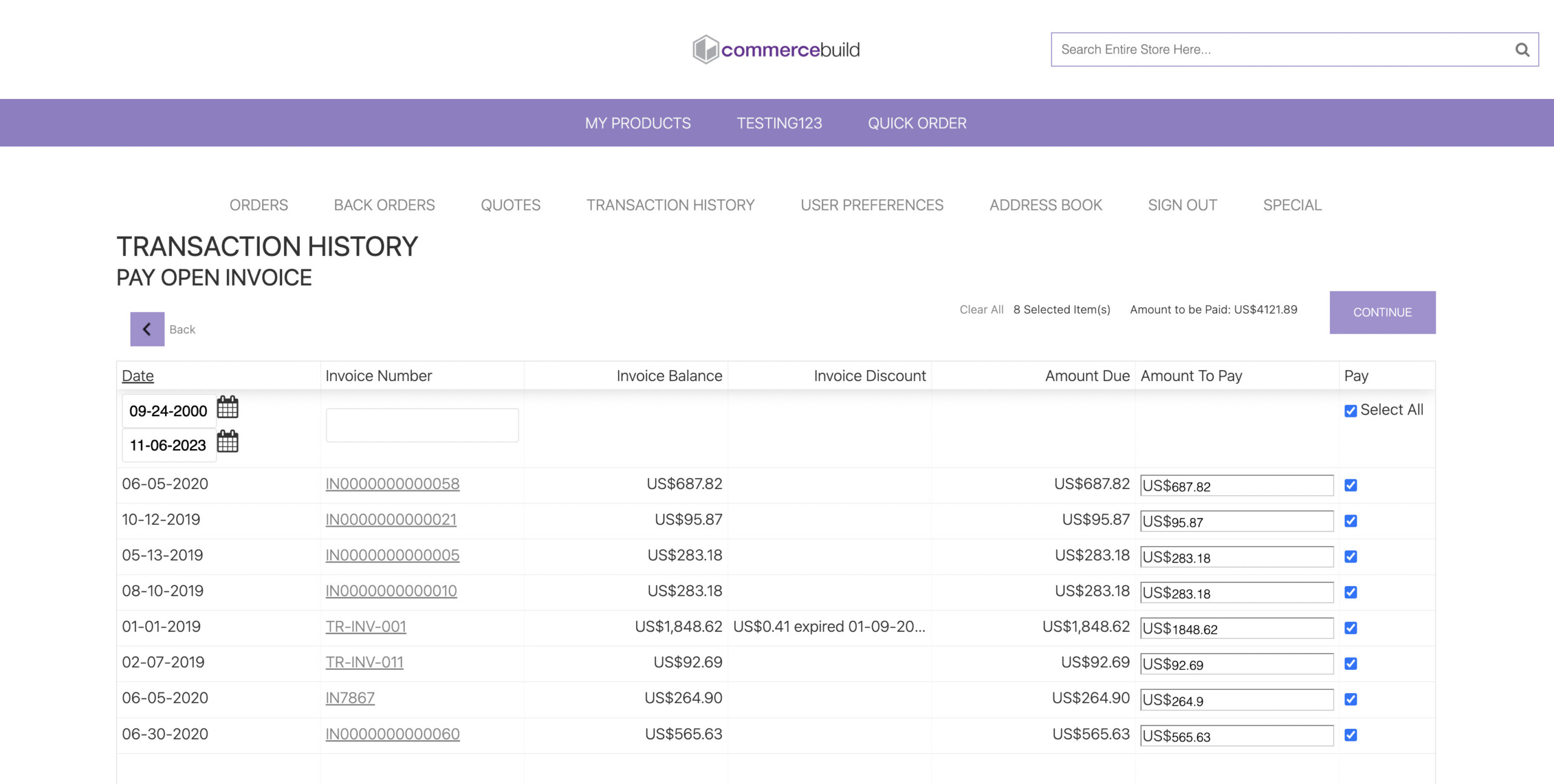The height and width of the screenshot is (784, 1554).
Task: Edit Amount To Pay for US$95.87 invoice
Action: pos(1237,521)
